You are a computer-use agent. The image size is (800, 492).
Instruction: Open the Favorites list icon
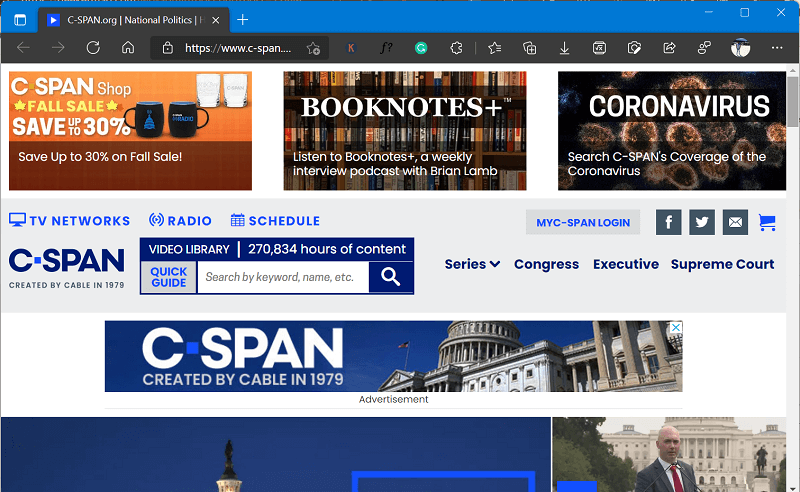[494, 48]
